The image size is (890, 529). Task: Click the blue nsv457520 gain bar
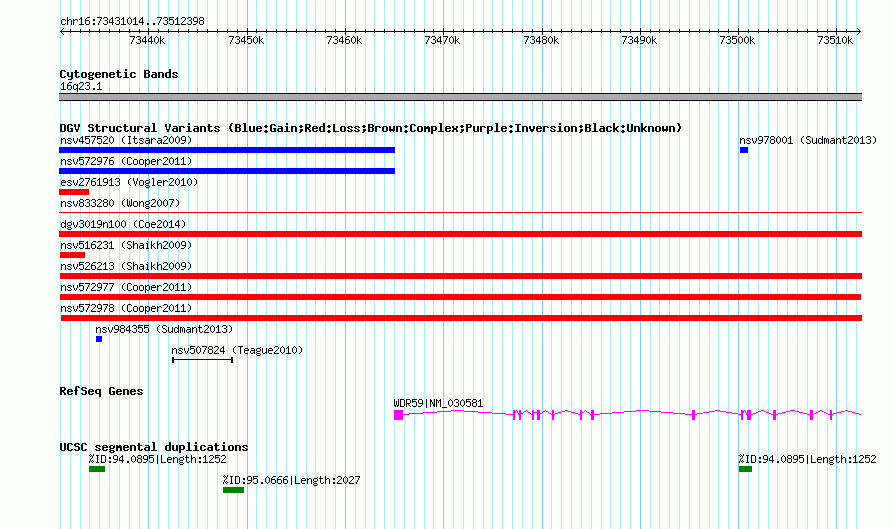pyautogui.click(x=227, y=150)
